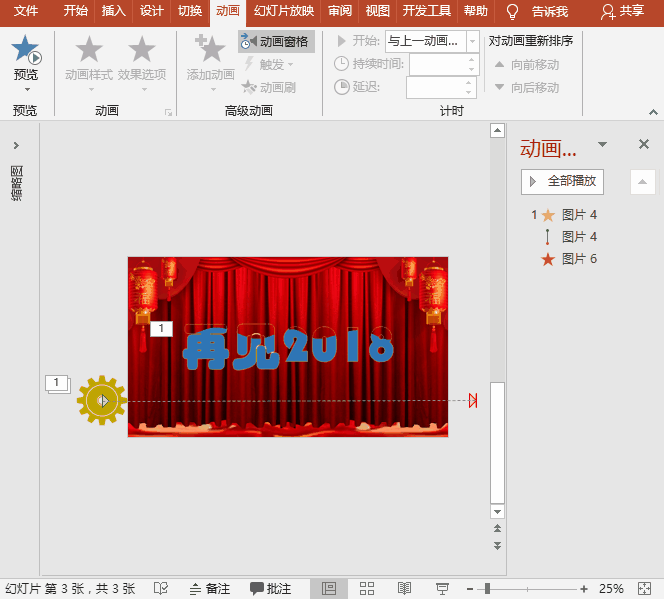Toggle the Notes (备注) pane
Viewport: 664px width, 599px height.
(x=210, y=589)
